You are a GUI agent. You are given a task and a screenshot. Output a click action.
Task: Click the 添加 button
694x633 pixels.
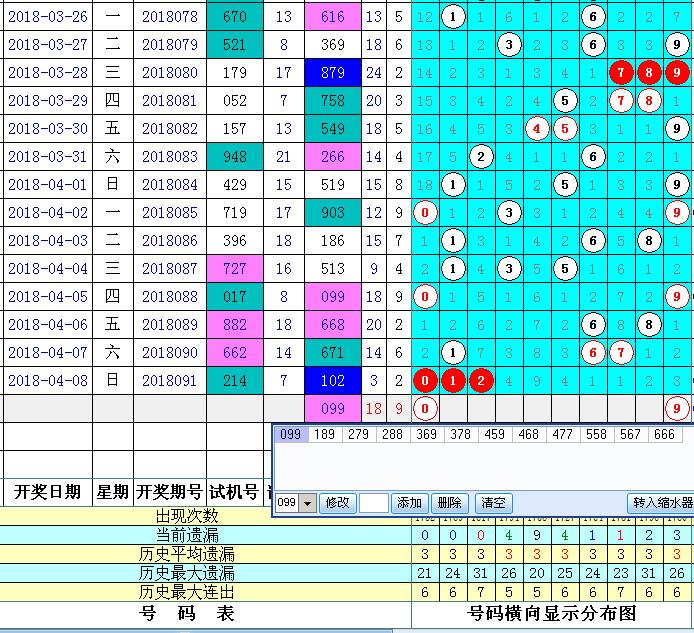pyautogui.click(x=410, y=503)
